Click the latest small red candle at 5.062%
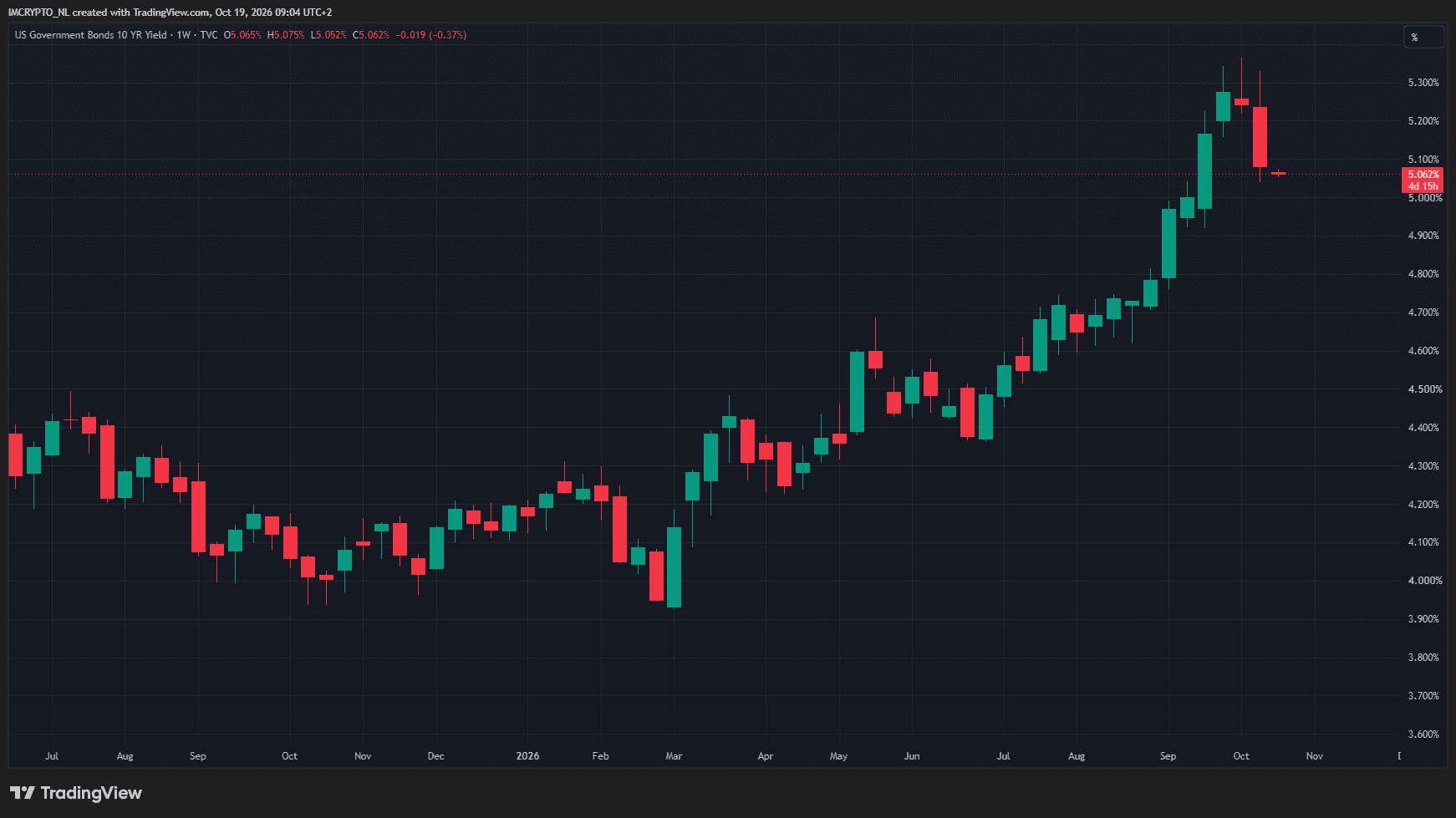Screen dimensions: 1456x818 click(1278, 173)
